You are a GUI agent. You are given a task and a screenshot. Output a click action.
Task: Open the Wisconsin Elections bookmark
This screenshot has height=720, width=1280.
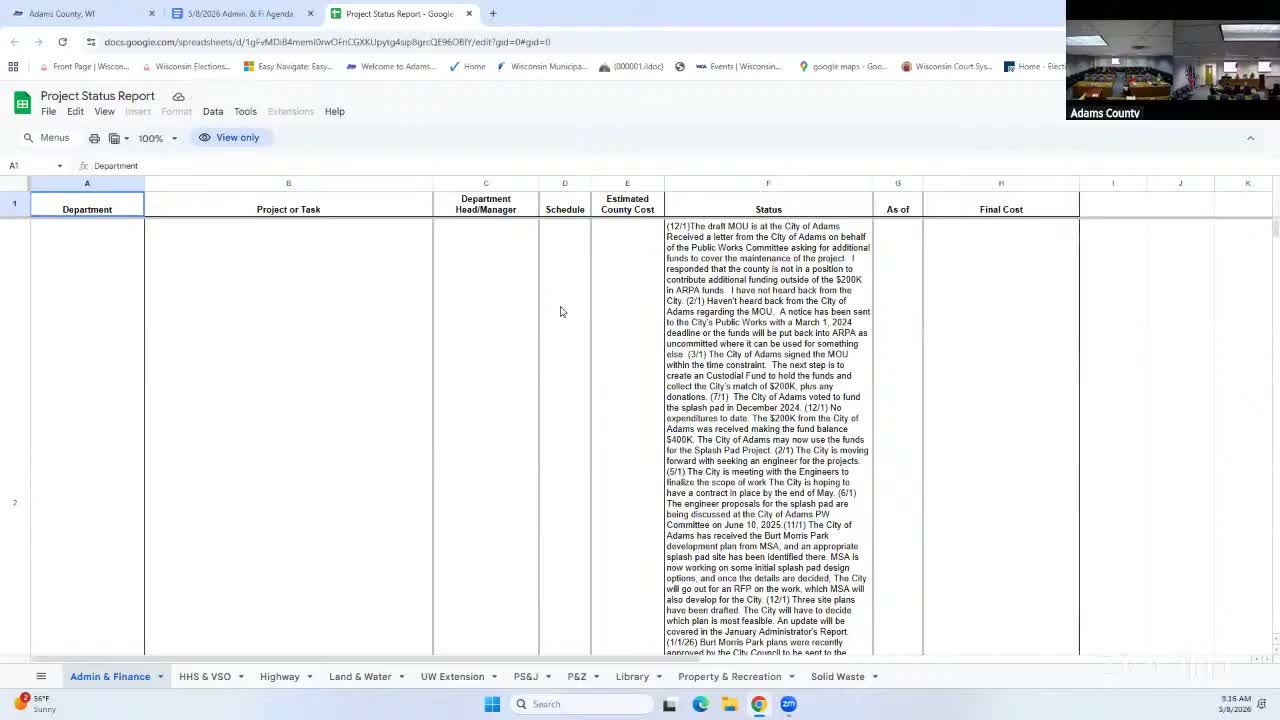(x=186, y=67)
